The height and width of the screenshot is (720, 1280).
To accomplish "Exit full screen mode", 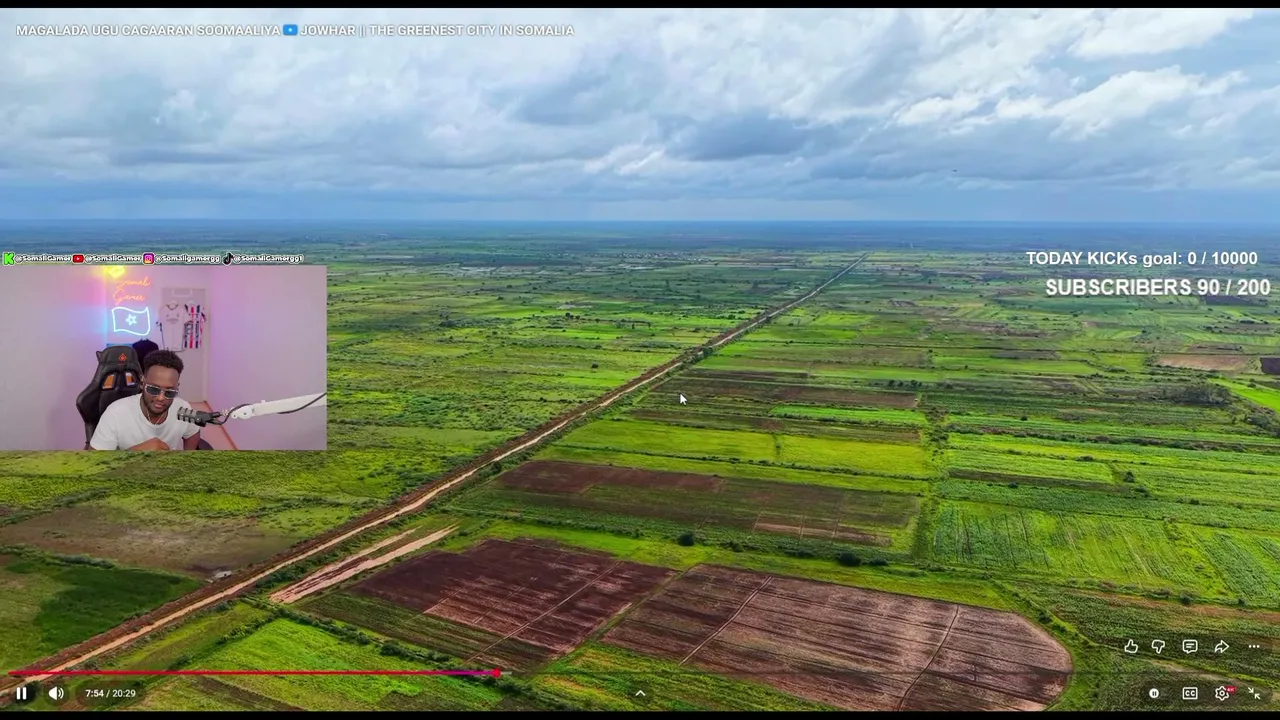I will 1254,693.
